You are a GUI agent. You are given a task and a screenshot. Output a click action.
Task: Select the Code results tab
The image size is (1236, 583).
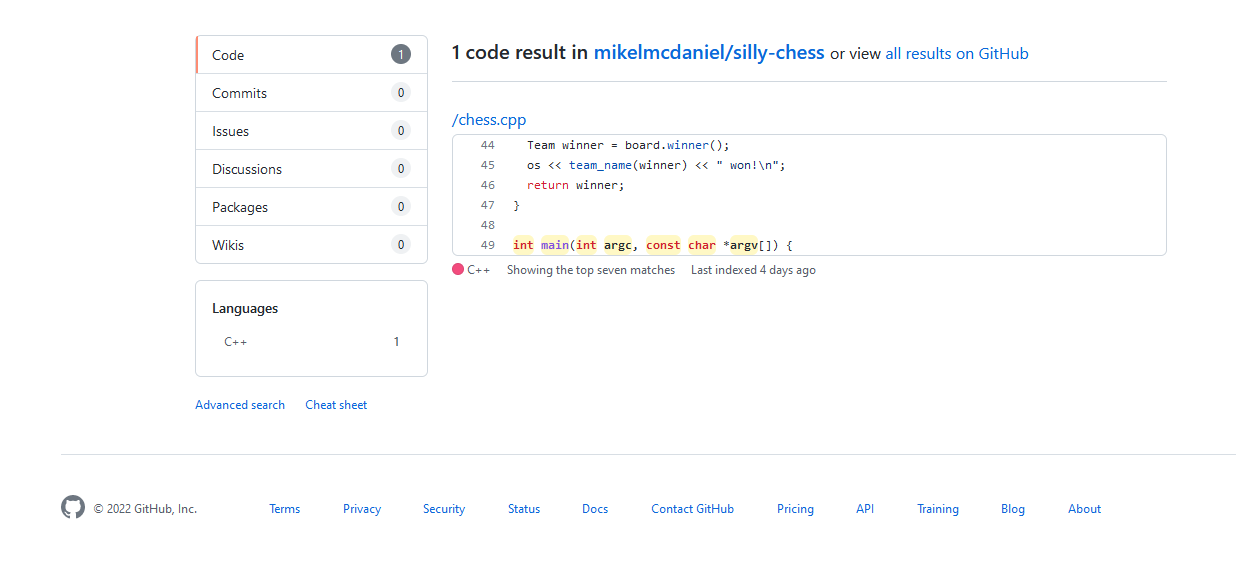(311, 55)
